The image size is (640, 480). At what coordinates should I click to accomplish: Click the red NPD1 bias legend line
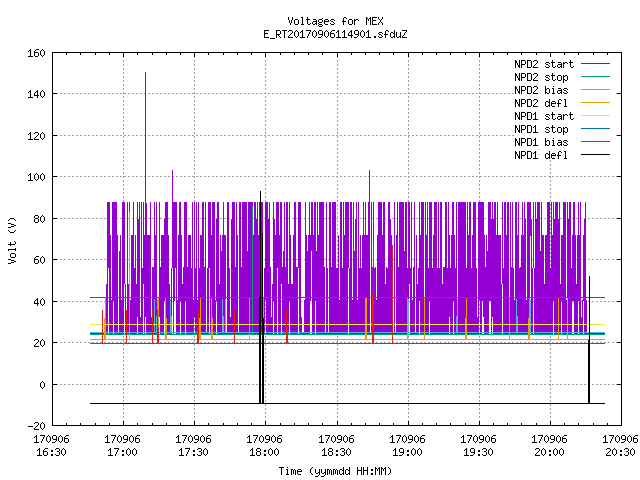point(595,142)
